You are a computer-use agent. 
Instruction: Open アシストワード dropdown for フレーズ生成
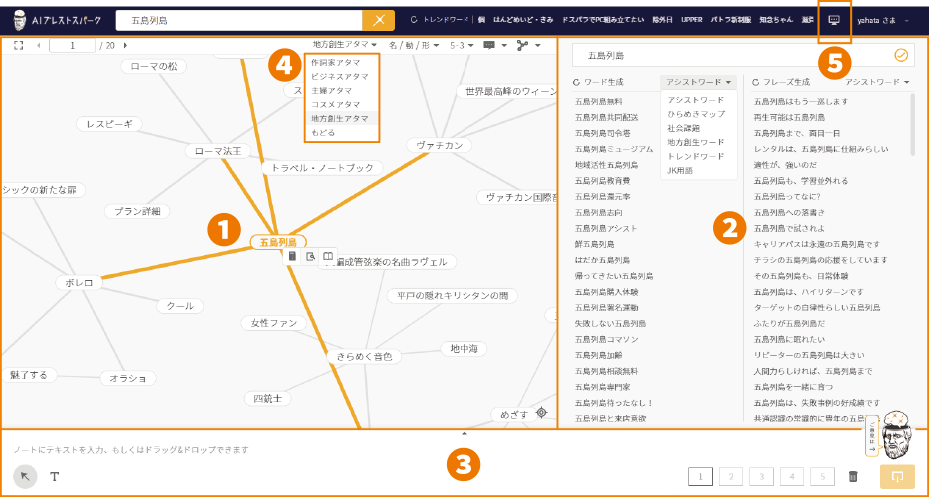click(877, 82)
